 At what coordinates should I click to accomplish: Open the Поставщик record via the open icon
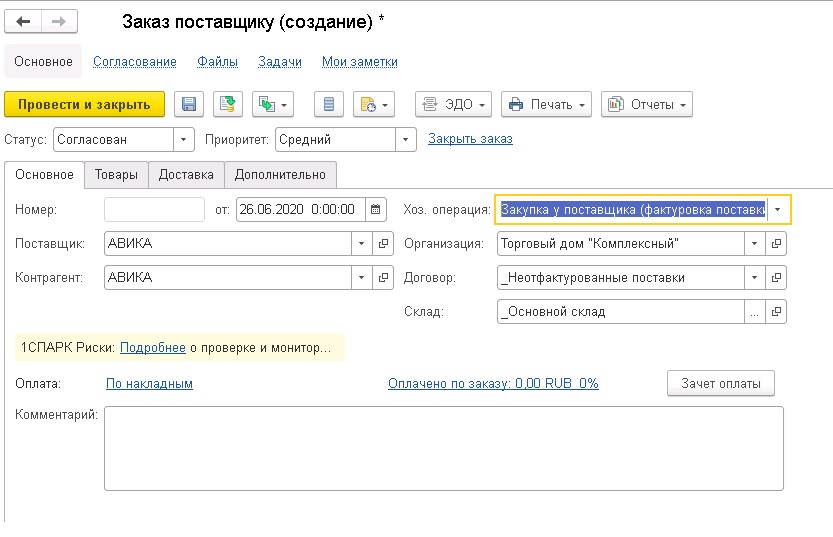pyautogui.click(x=383, y=244)
